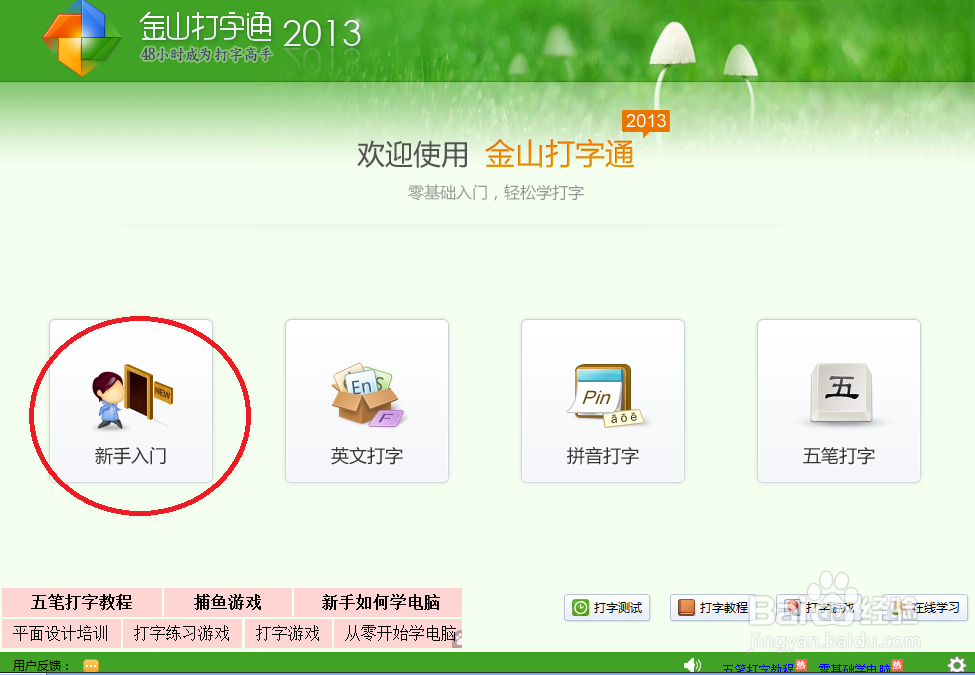Click the speaker sound icon in status bar
Screen dimensions: 975x675
[x=692, y=665]
